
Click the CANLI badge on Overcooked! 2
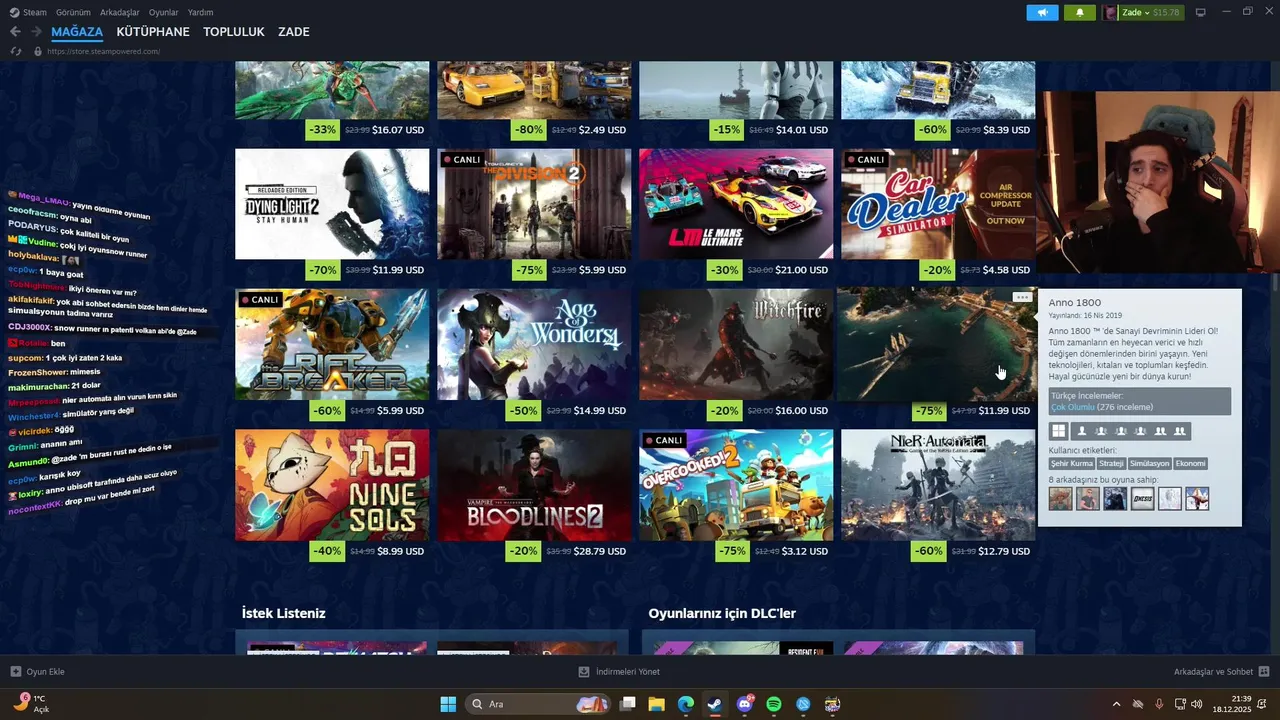tap(664, 440)
